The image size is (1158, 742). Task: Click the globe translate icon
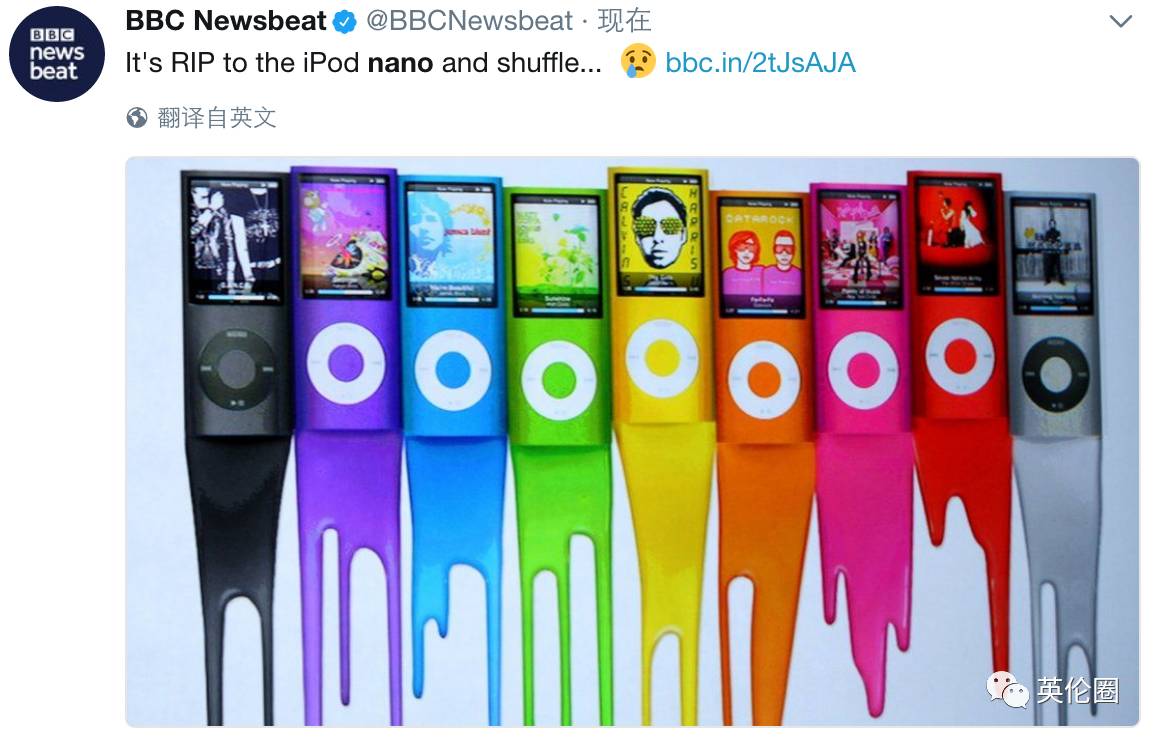137,117
